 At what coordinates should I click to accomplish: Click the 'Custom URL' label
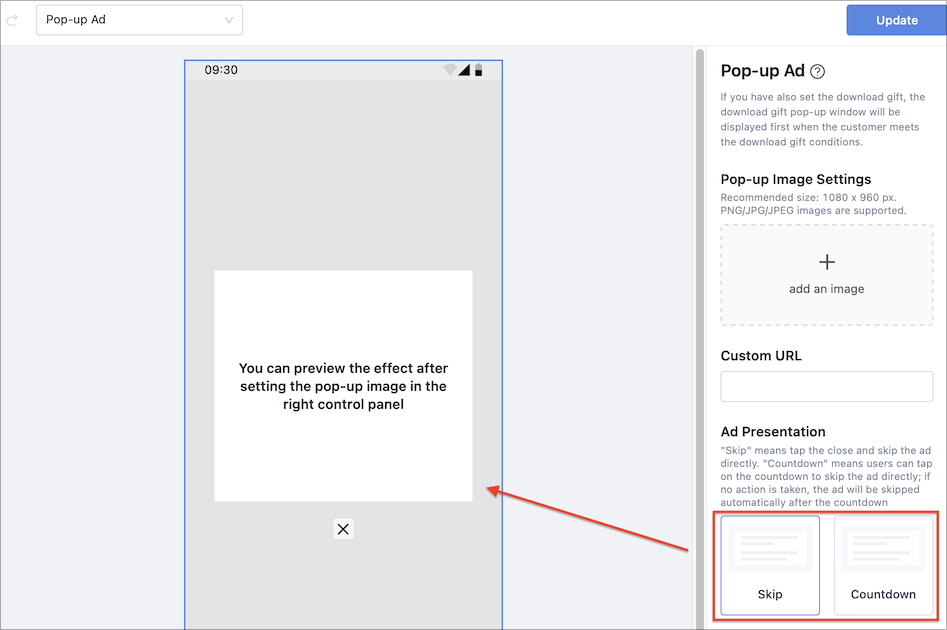click(x=761, y=356)
